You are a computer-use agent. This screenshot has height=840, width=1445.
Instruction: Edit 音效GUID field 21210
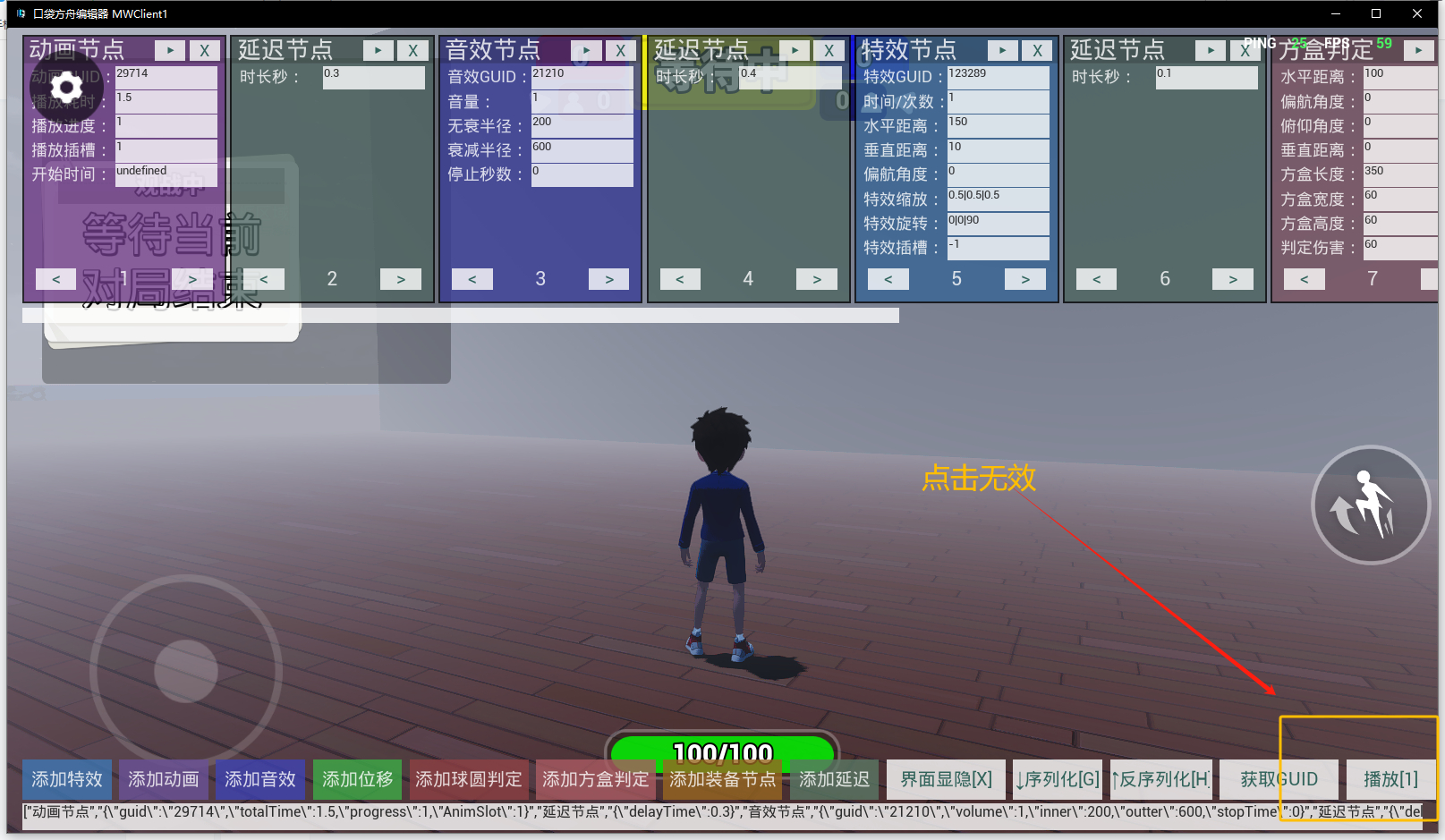tap(582, 77)
